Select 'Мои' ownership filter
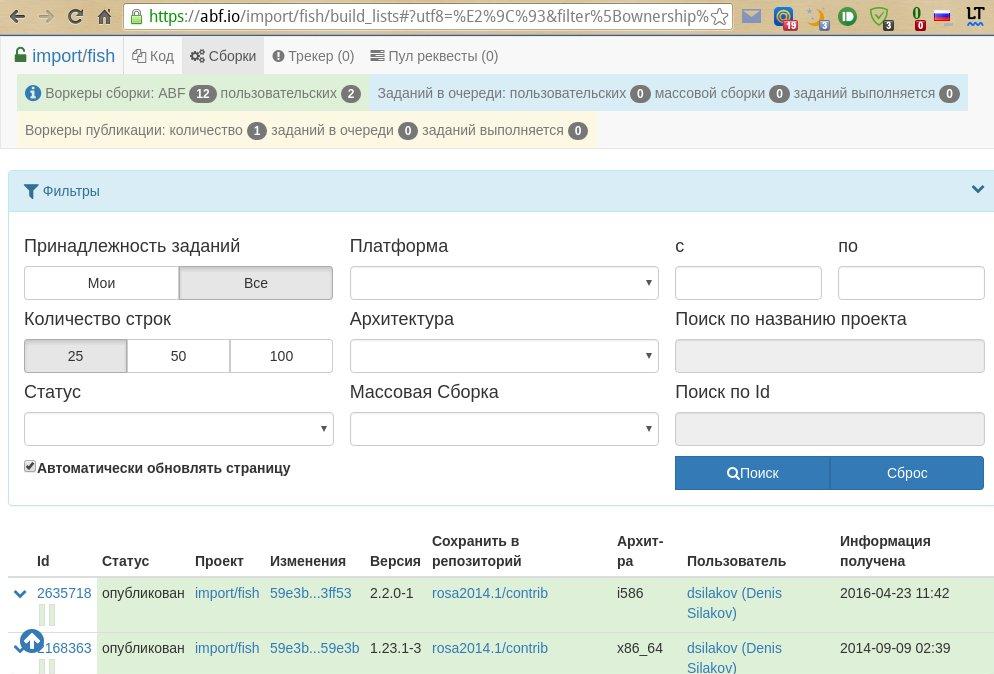Image resolution: width=994 pixels, height=674 pixels. point(101,283)
